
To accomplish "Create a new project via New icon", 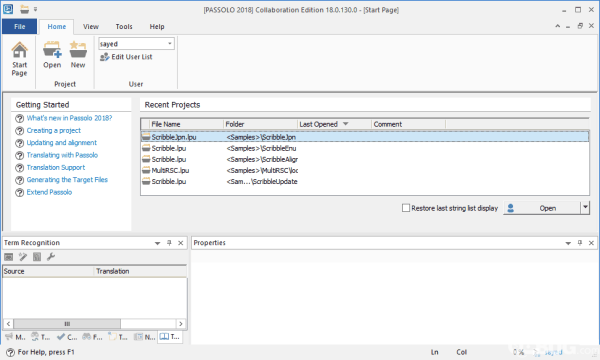I will coord(78,50).
